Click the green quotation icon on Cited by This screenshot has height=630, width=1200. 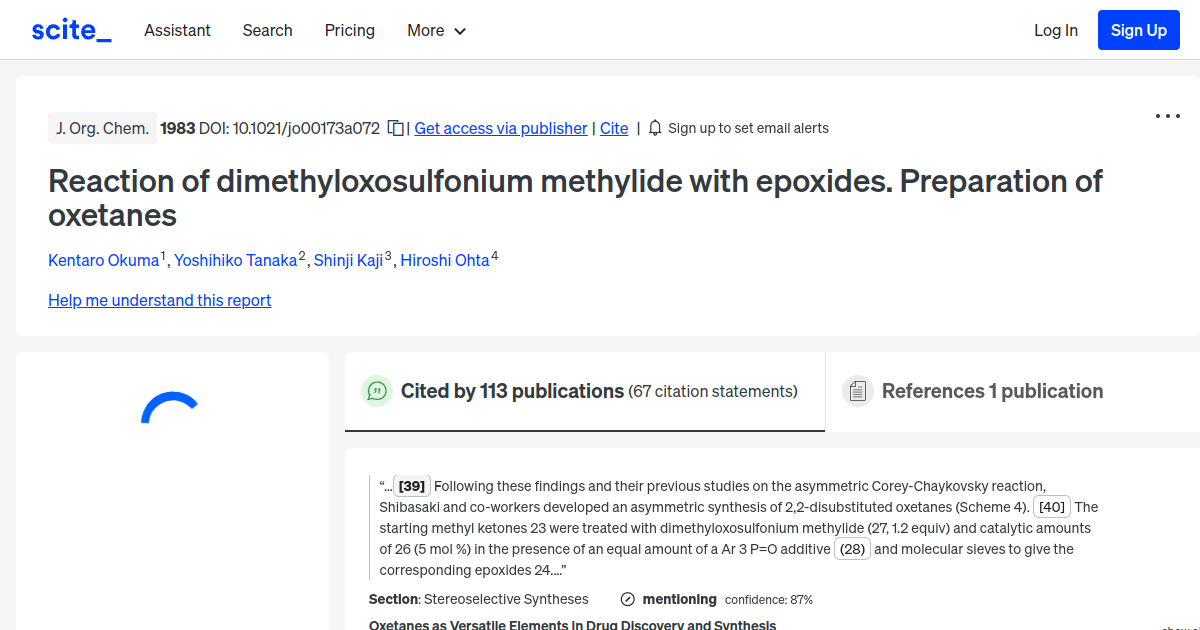(x=377, y=391)
